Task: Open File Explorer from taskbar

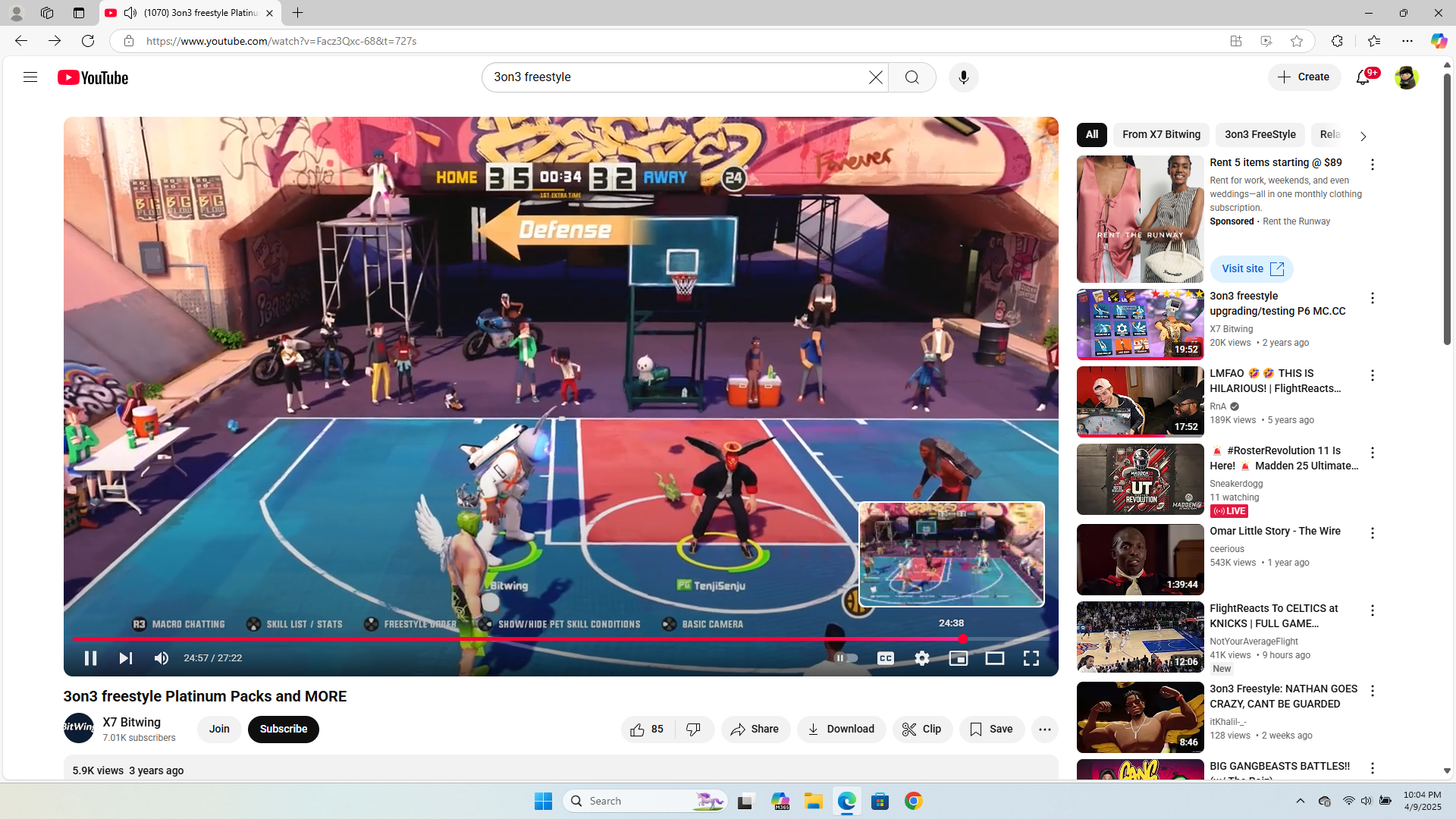Action: click(813, 801)
